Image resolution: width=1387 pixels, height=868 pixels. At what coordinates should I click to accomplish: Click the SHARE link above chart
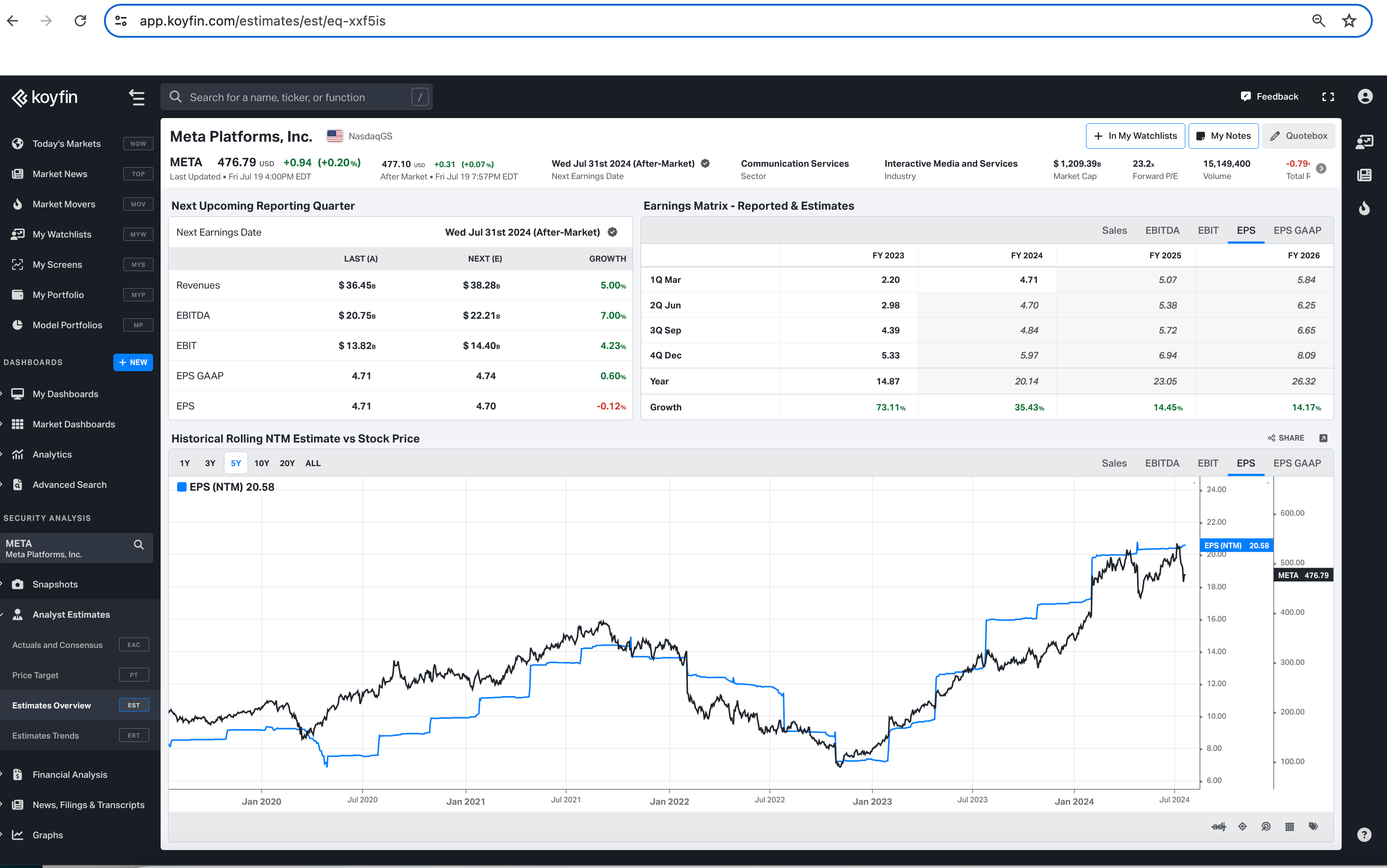point(1286,438)
